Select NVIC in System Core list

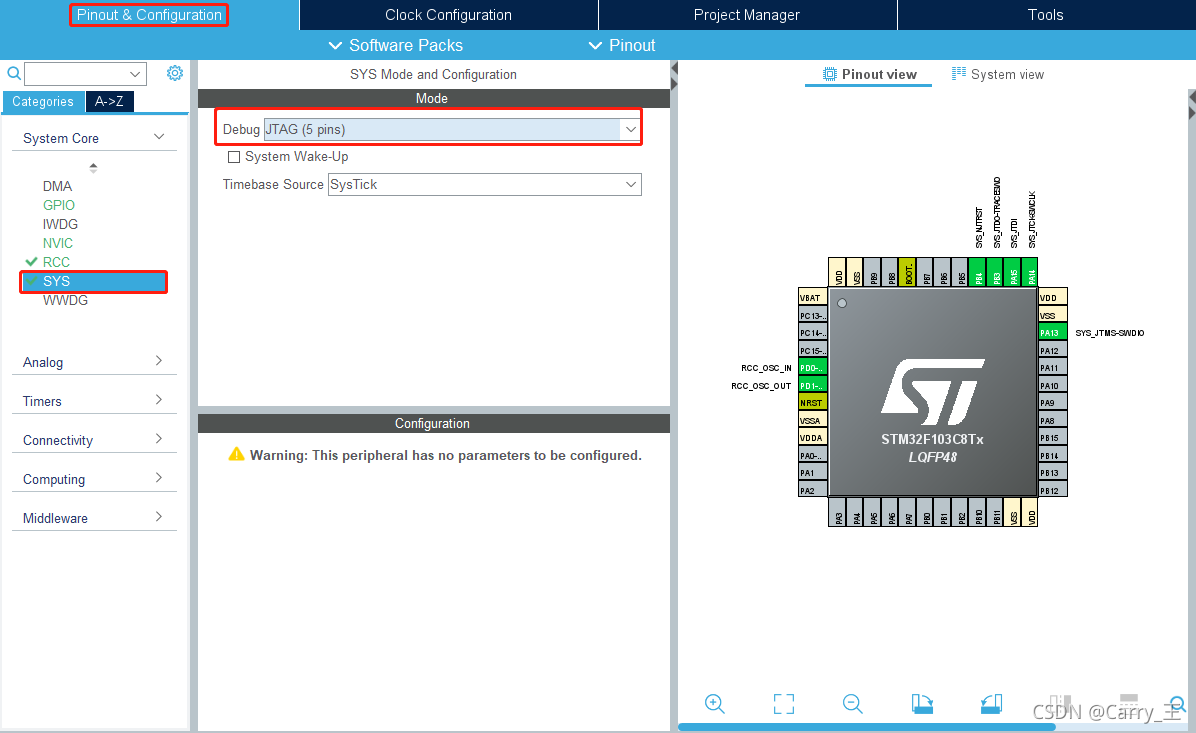click(x=58, y=243)
